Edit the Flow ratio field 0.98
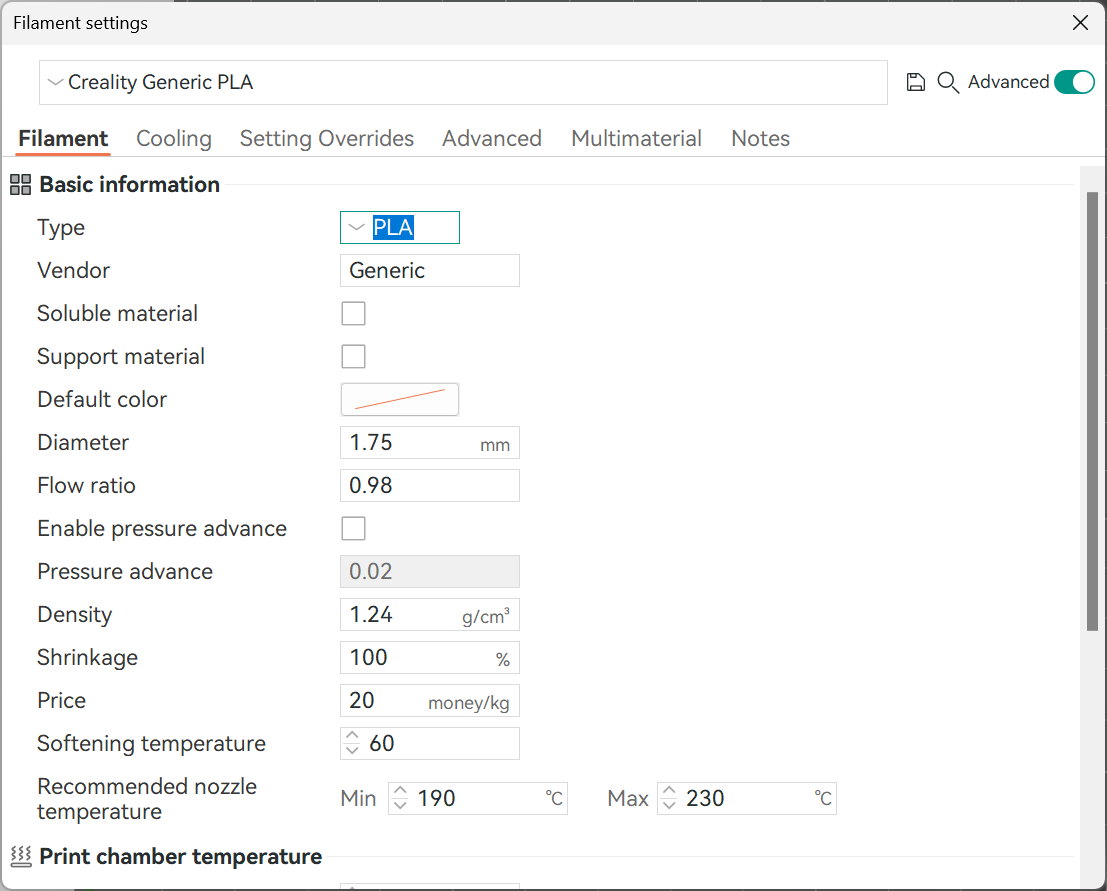1107x891 pixels. 430,486
